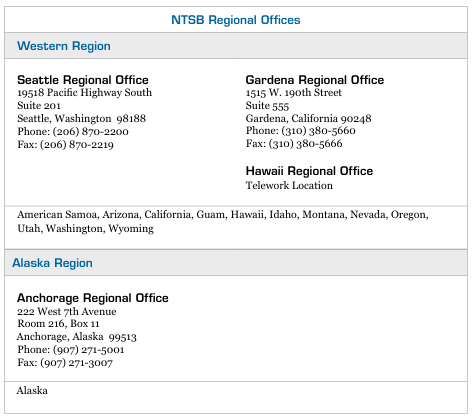Click Seattle fax number (206) 870-2219
472x418 pixels.
tap(77, 145)
